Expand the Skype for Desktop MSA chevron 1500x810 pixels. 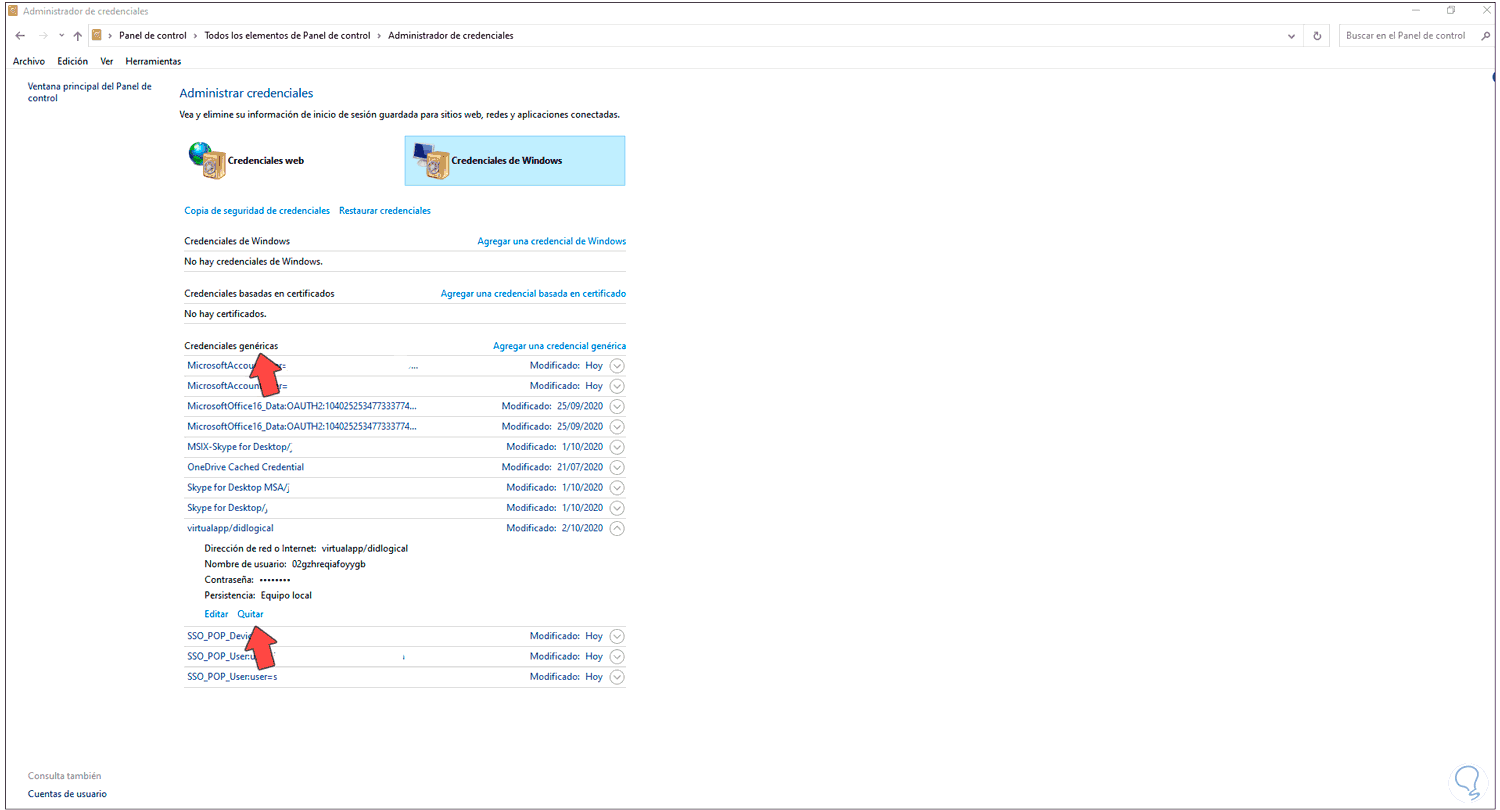click(x=617, y=488)
